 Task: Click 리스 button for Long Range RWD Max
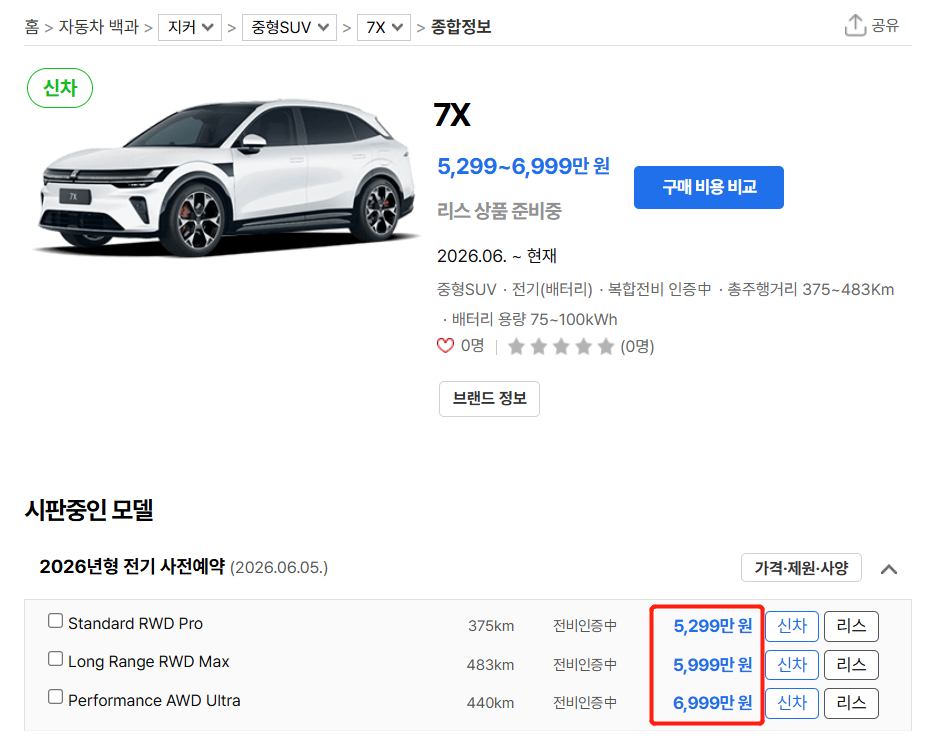click(851, 664)
